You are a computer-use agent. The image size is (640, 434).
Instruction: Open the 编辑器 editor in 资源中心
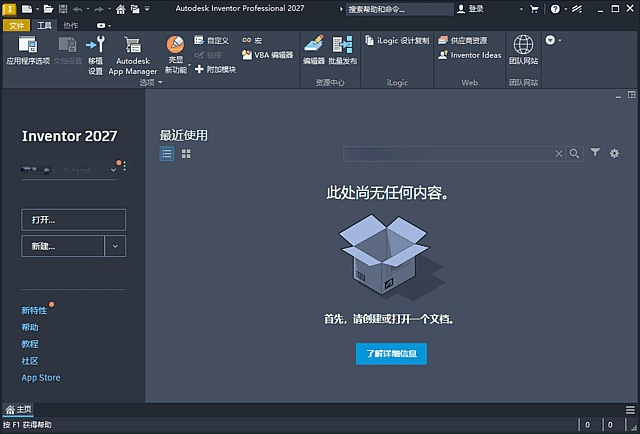[x=313, y=50]
